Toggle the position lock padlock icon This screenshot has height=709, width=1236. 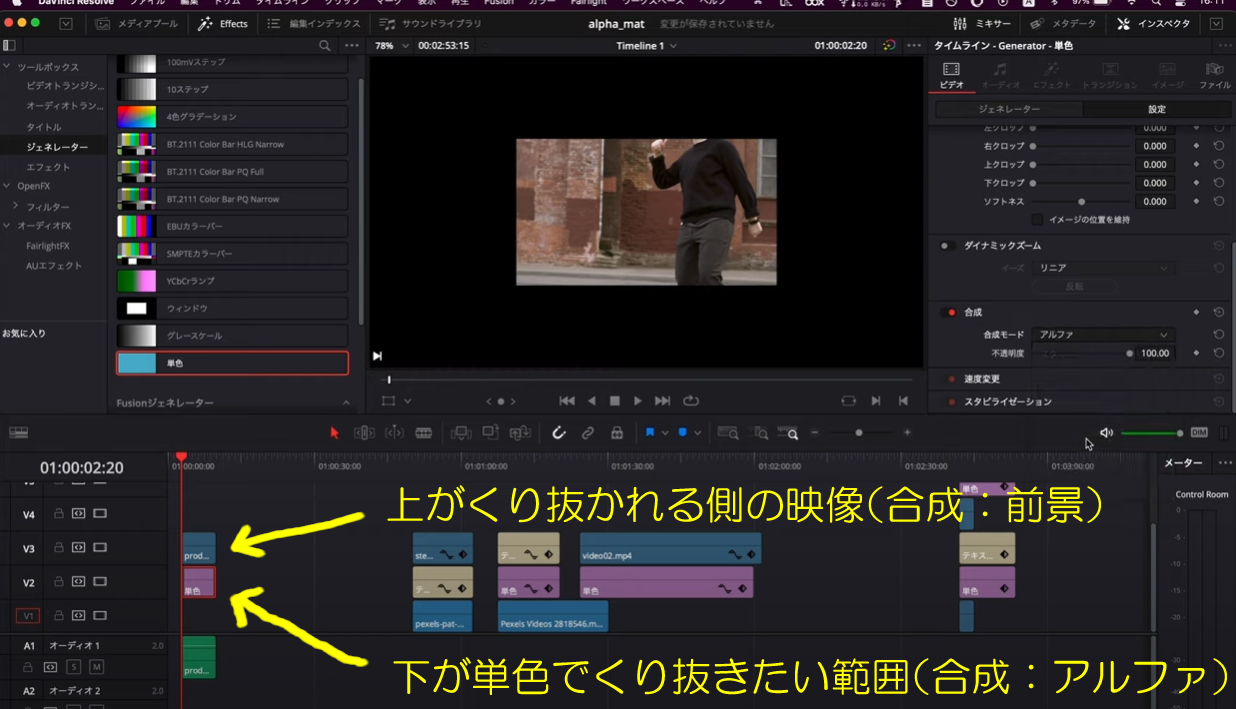tap(617, 433)
